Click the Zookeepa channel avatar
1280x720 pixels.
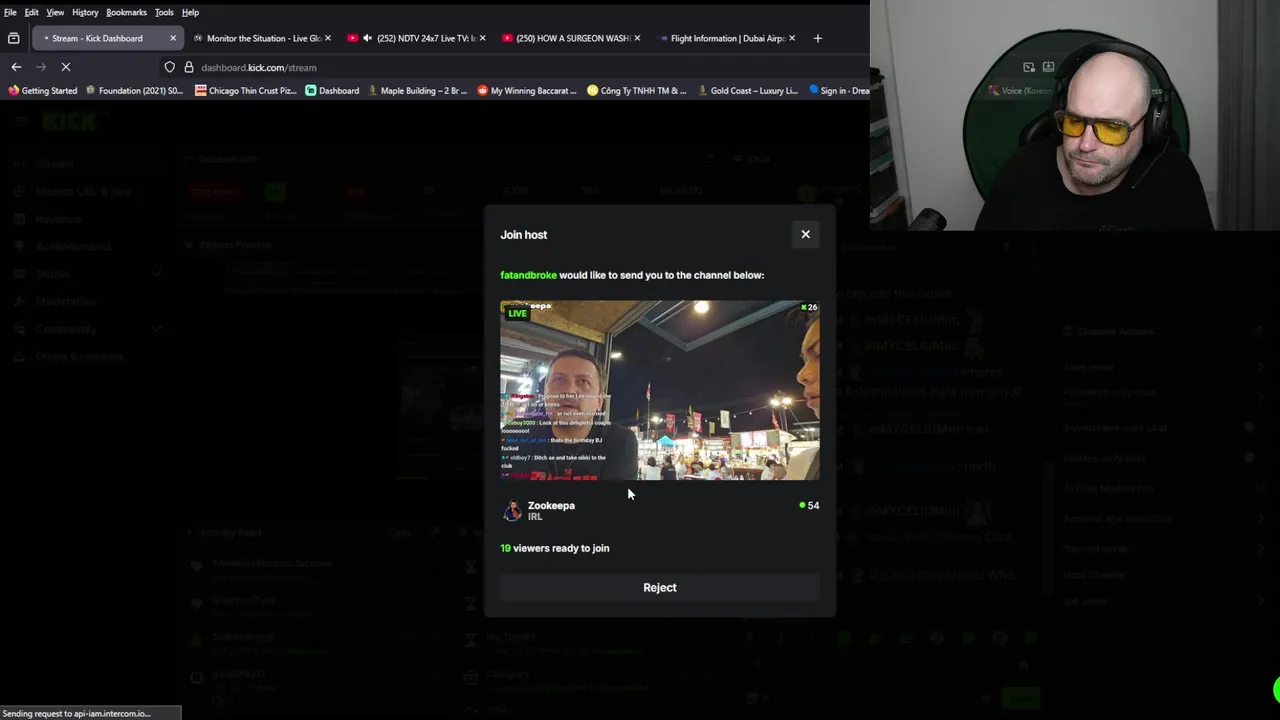point(512,511)
